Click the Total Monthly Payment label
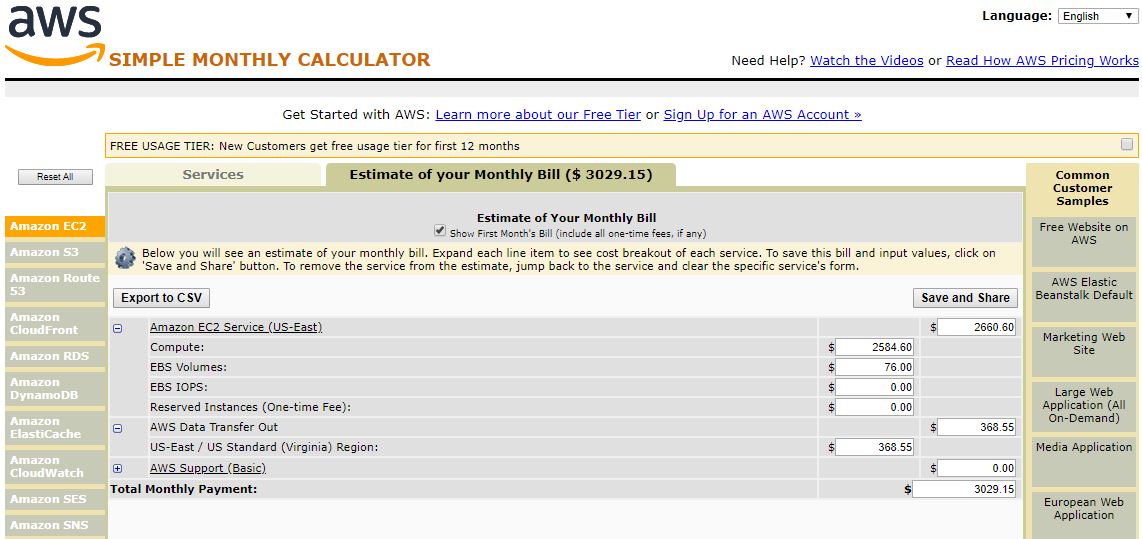Viewport: 1142px width, 539px height. click(184, 489)
